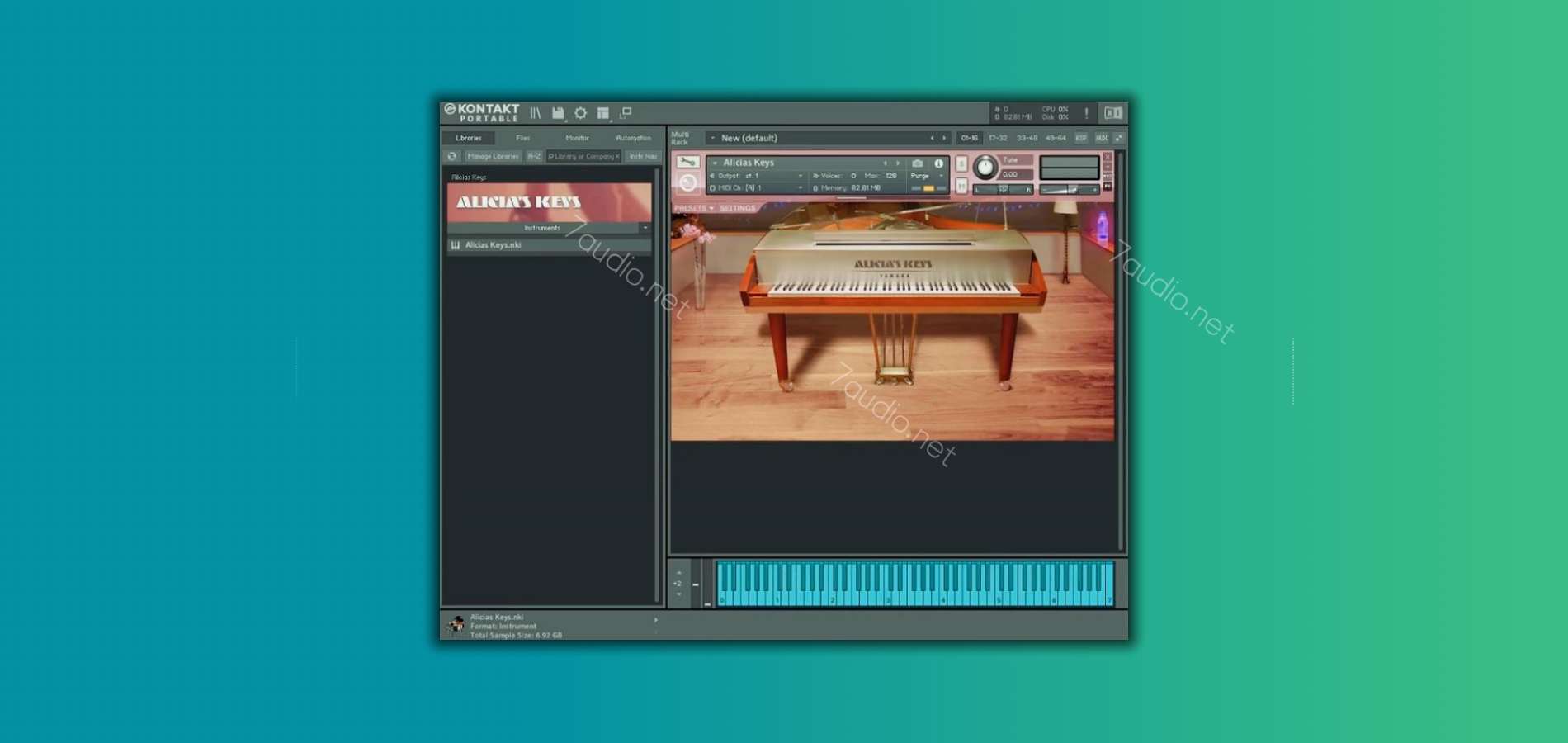The width and height of the screenshot is (1568, 743).
Task: Load previous instrument with left arrow
Action: [886, 163]
